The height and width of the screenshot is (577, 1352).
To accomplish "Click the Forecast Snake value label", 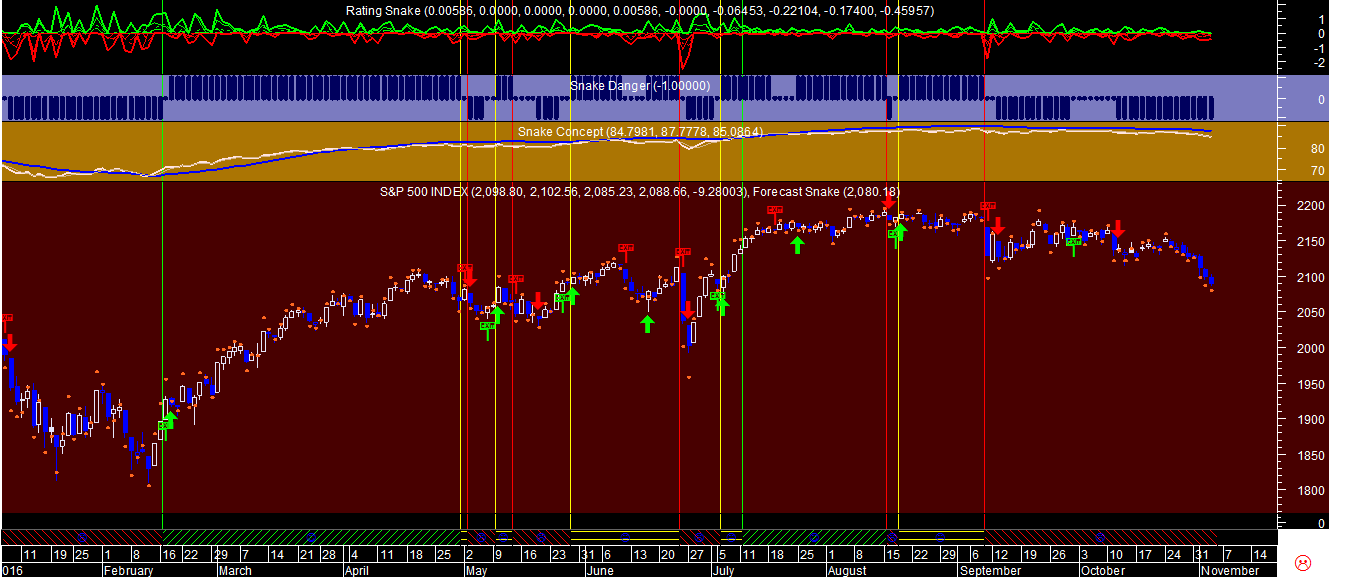I will (828, 191).
